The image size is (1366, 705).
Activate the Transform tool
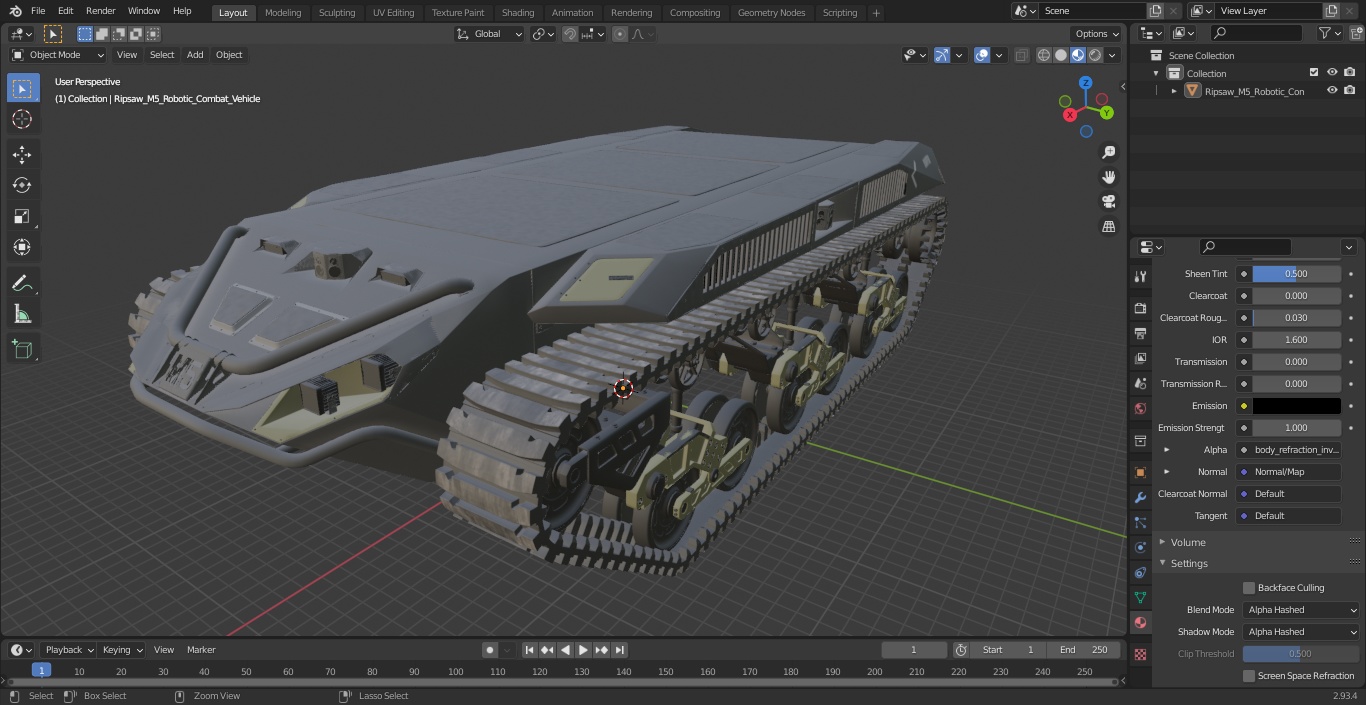[22, 247]
